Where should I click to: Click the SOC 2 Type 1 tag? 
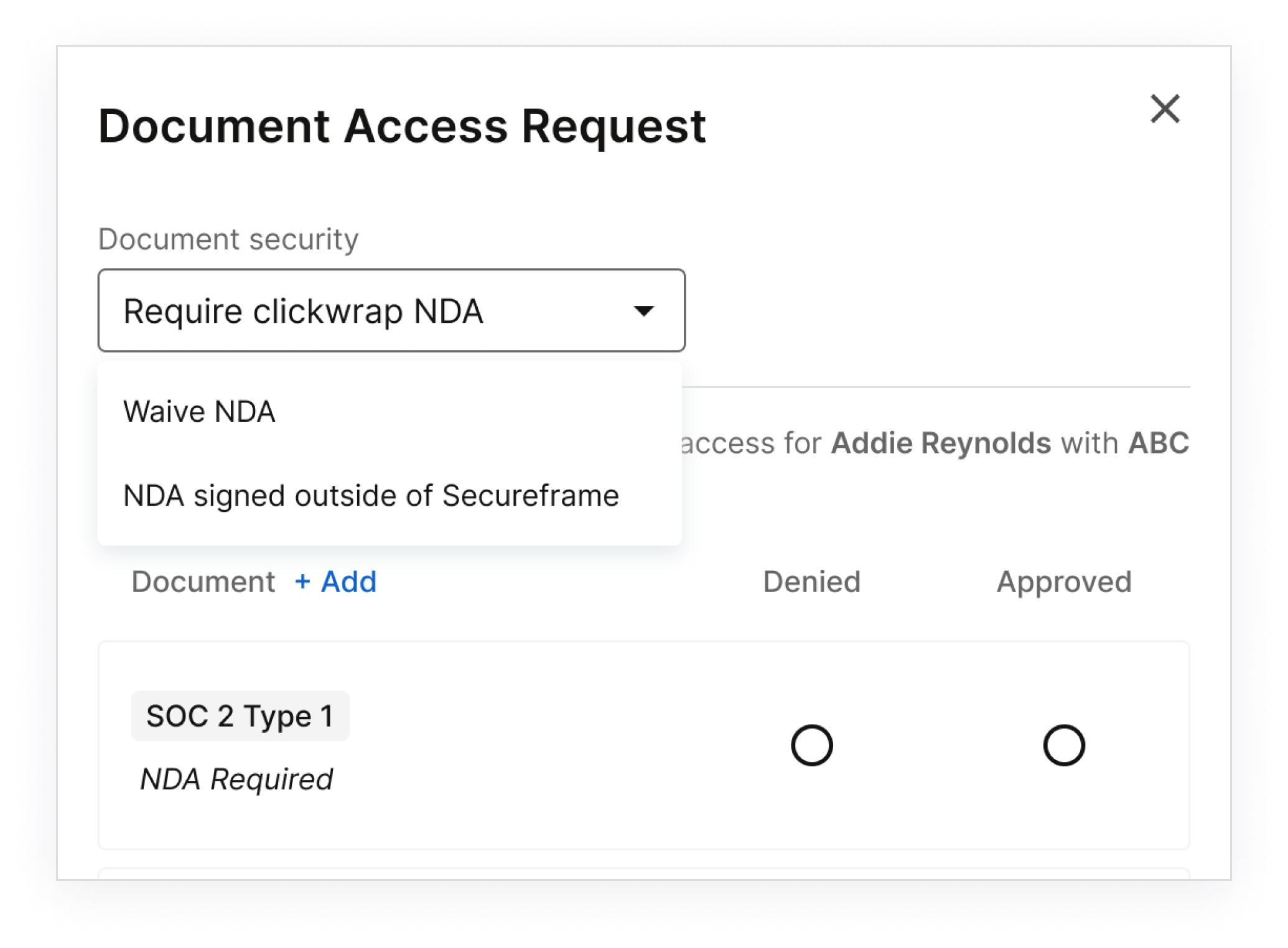(x=240, y=716)
